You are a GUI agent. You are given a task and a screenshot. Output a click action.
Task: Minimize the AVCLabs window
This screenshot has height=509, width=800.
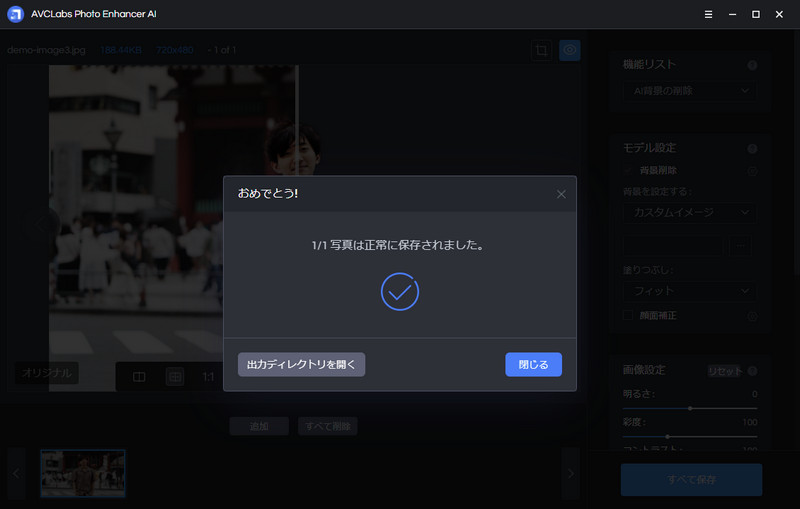732,14
